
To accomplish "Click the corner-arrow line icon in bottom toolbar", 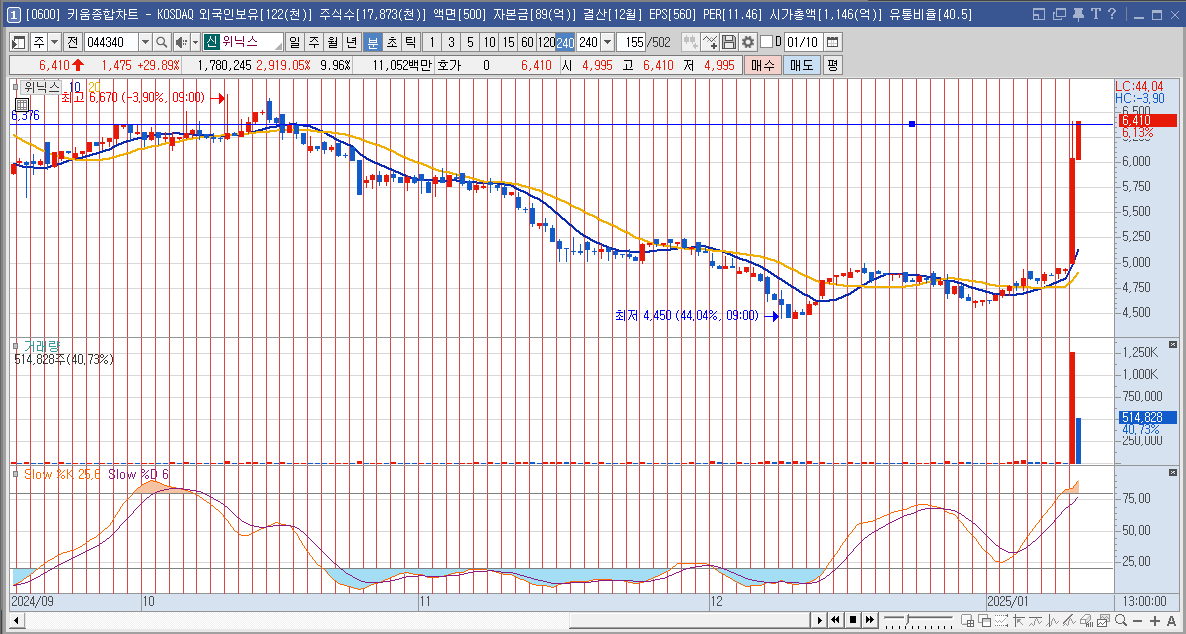I will 1018,620.
